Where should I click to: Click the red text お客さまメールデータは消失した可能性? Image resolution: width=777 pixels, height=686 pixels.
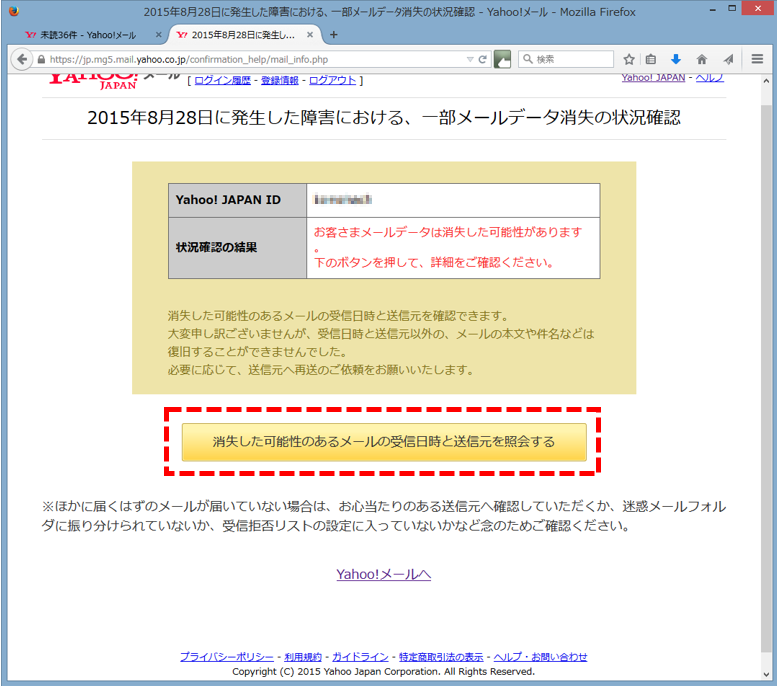coord(447,232)
